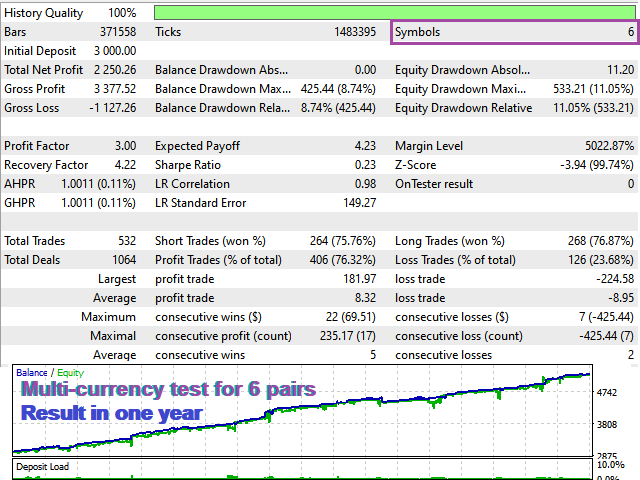Click the Bars count 371558
640x480 pixels.
coord(115,32)
